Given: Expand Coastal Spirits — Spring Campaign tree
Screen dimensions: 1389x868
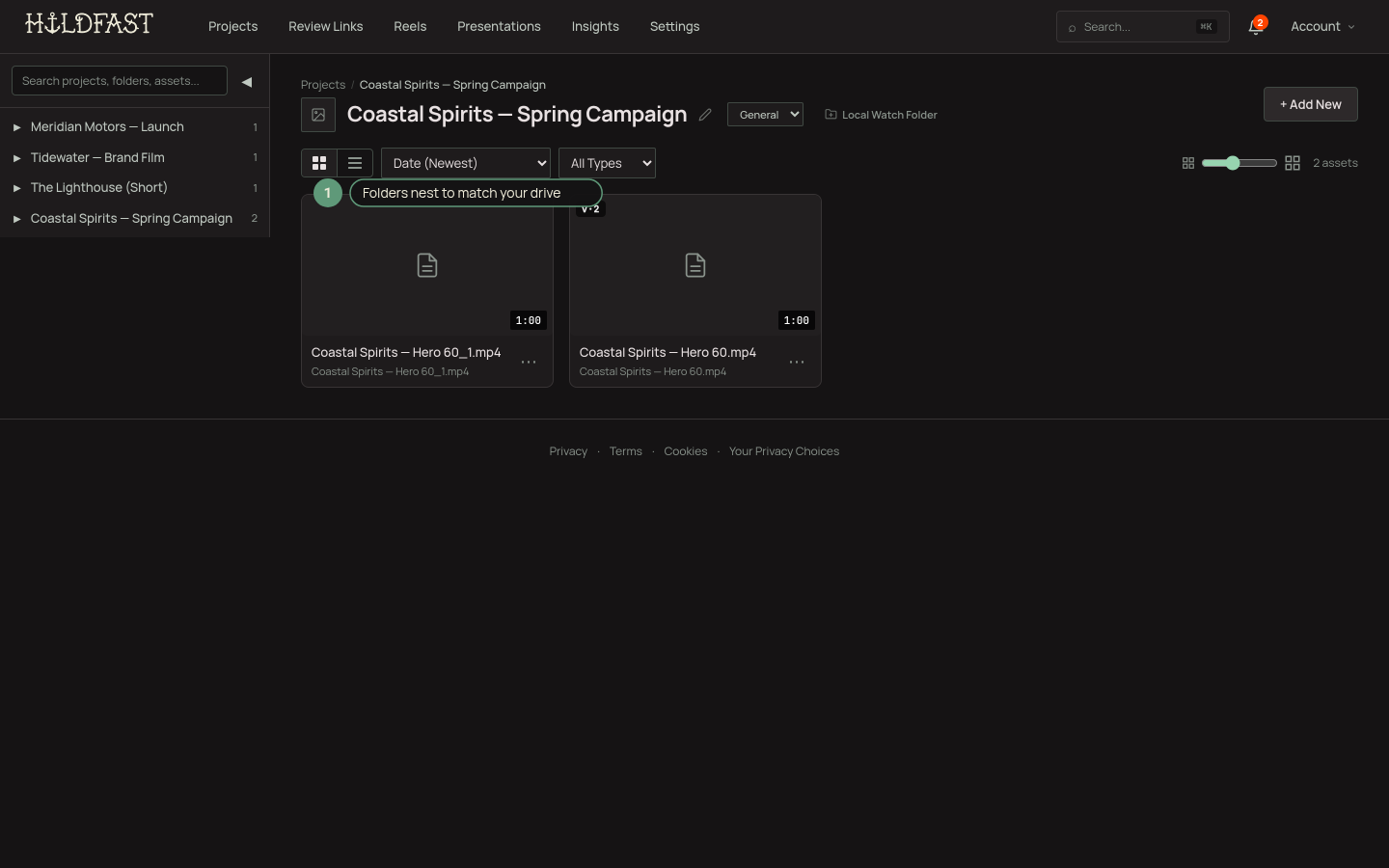Looking at the screenshot, I should [16, 219].
